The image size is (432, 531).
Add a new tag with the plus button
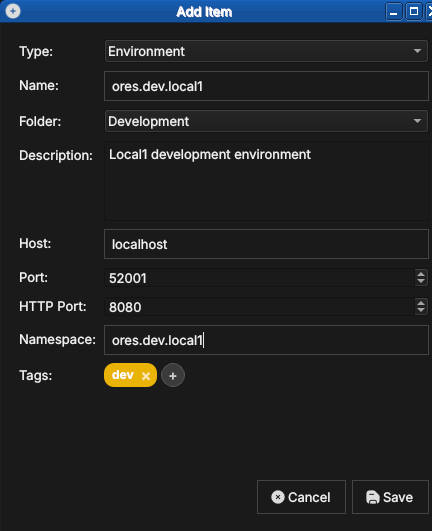point(173,376)
